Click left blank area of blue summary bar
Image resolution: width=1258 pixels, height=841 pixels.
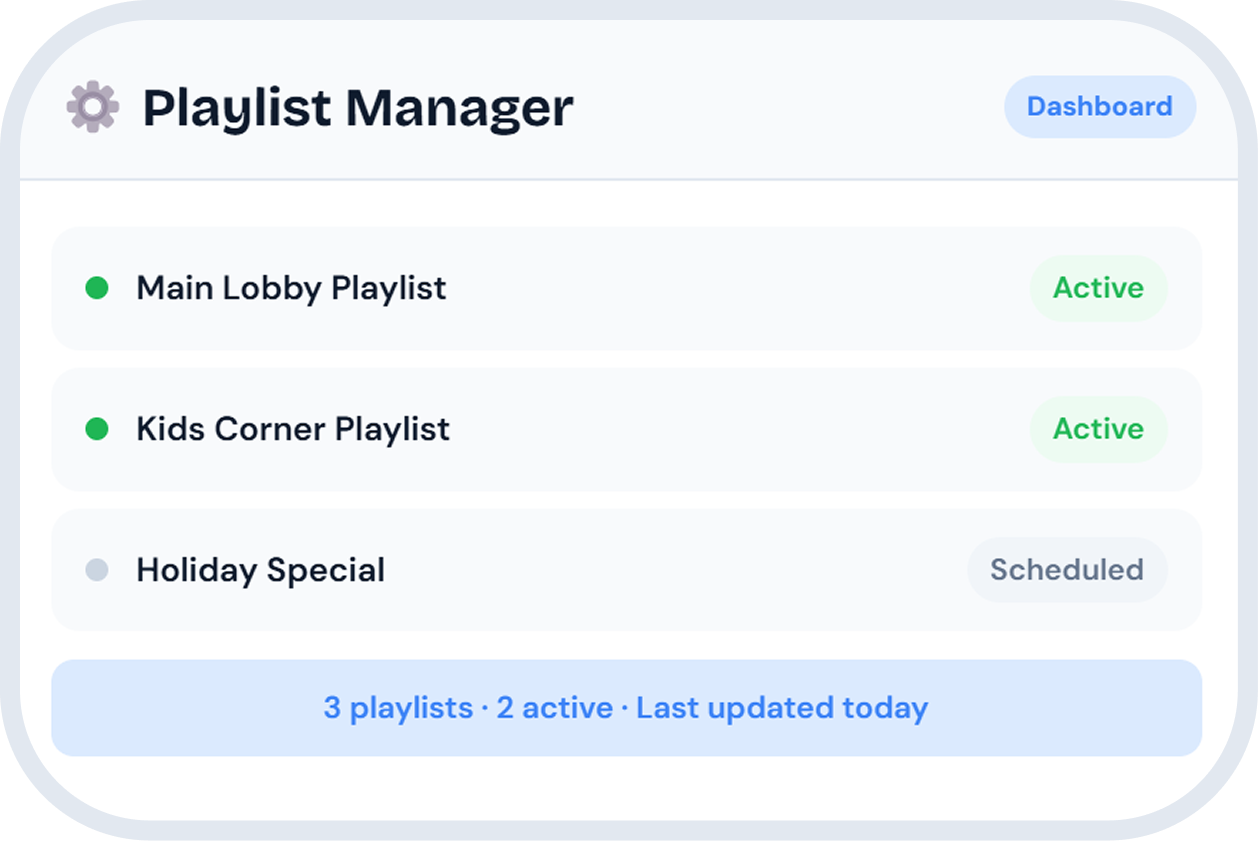point(180,709)
